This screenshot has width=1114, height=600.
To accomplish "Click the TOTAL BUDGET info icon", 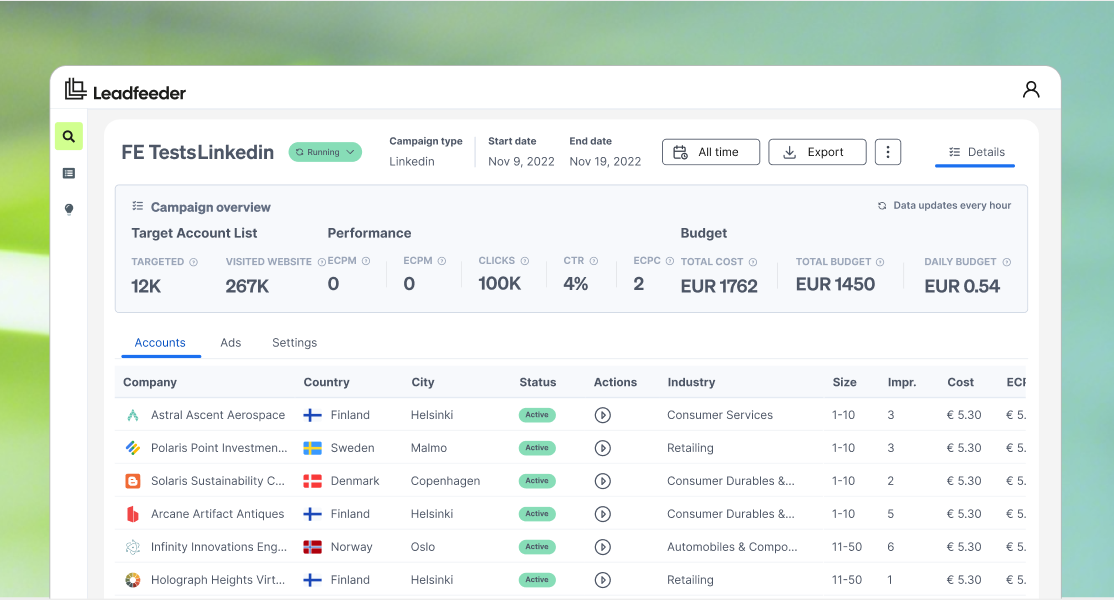I will [x=880, y=262].
